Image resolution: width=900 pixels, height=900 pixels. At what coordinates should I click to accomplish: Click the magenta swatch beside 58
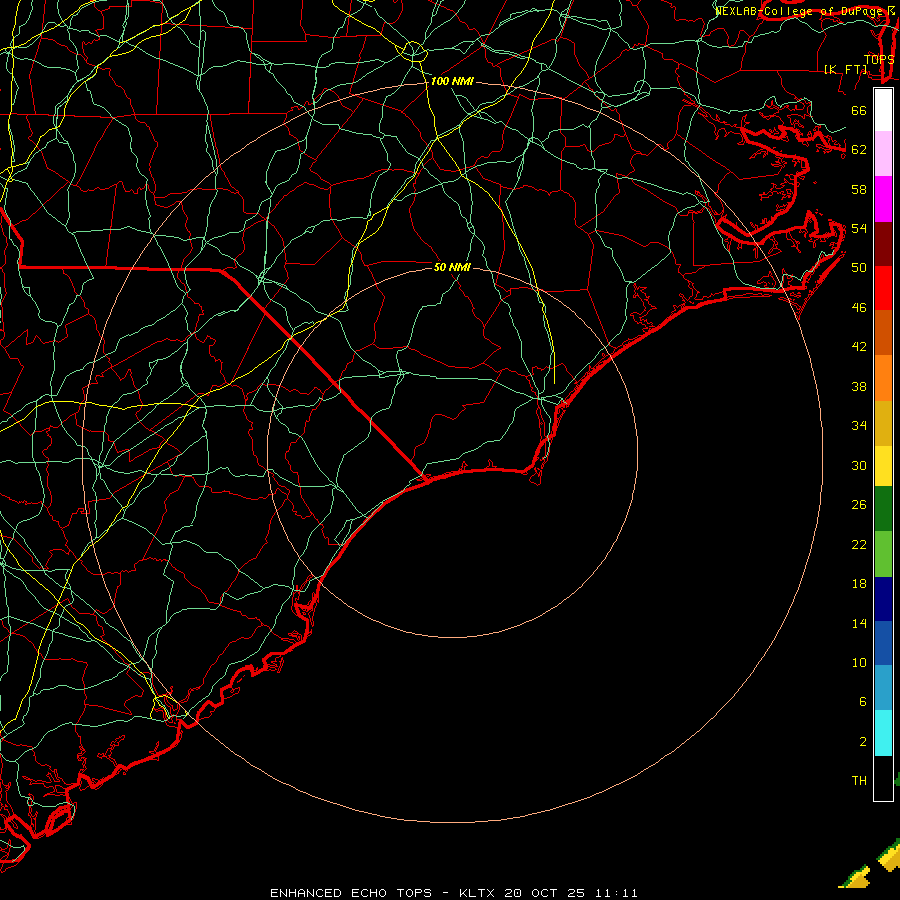click(883, 199)
